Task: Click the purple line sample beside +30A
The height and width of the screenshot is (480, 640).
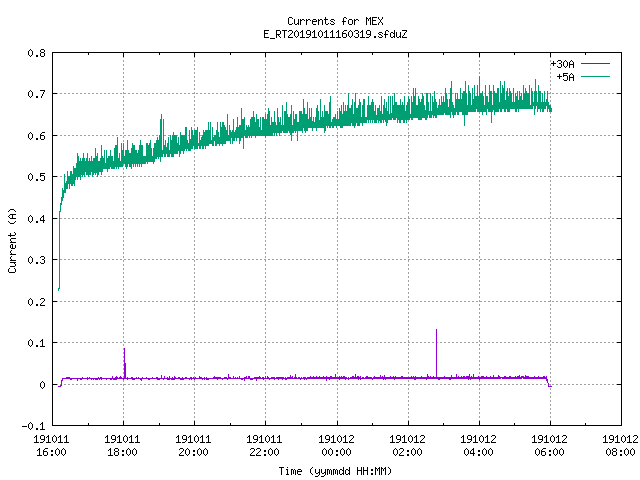Action: [595, 64]
